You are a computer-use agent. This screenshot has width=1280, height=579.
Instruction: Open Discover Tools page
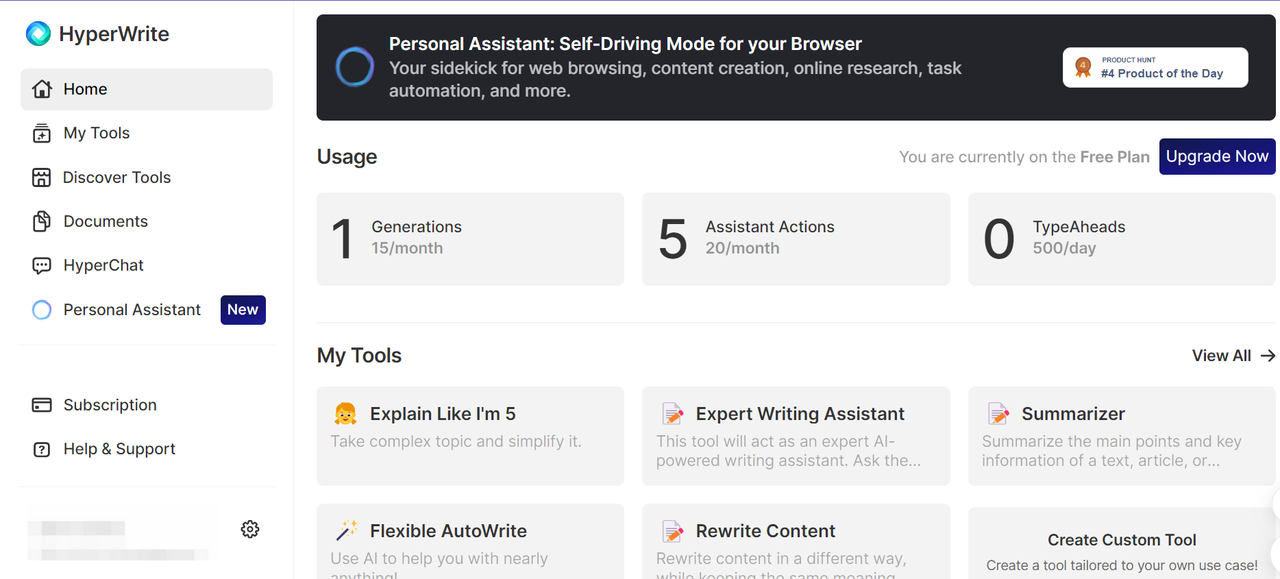(146, 177)
